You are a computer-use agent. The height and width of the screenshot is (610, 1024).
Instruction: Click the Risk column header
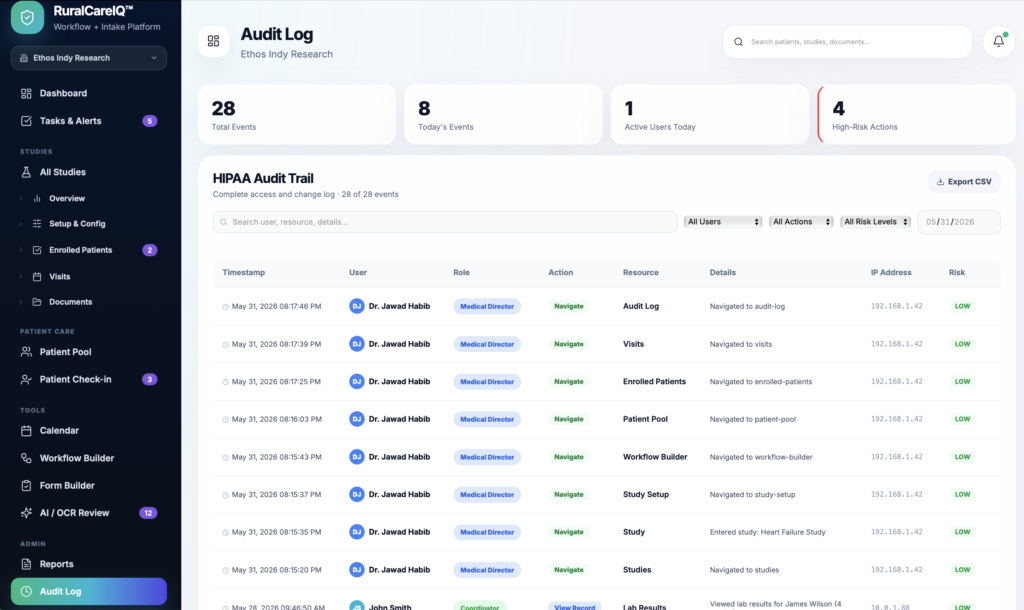coord(957,273)
